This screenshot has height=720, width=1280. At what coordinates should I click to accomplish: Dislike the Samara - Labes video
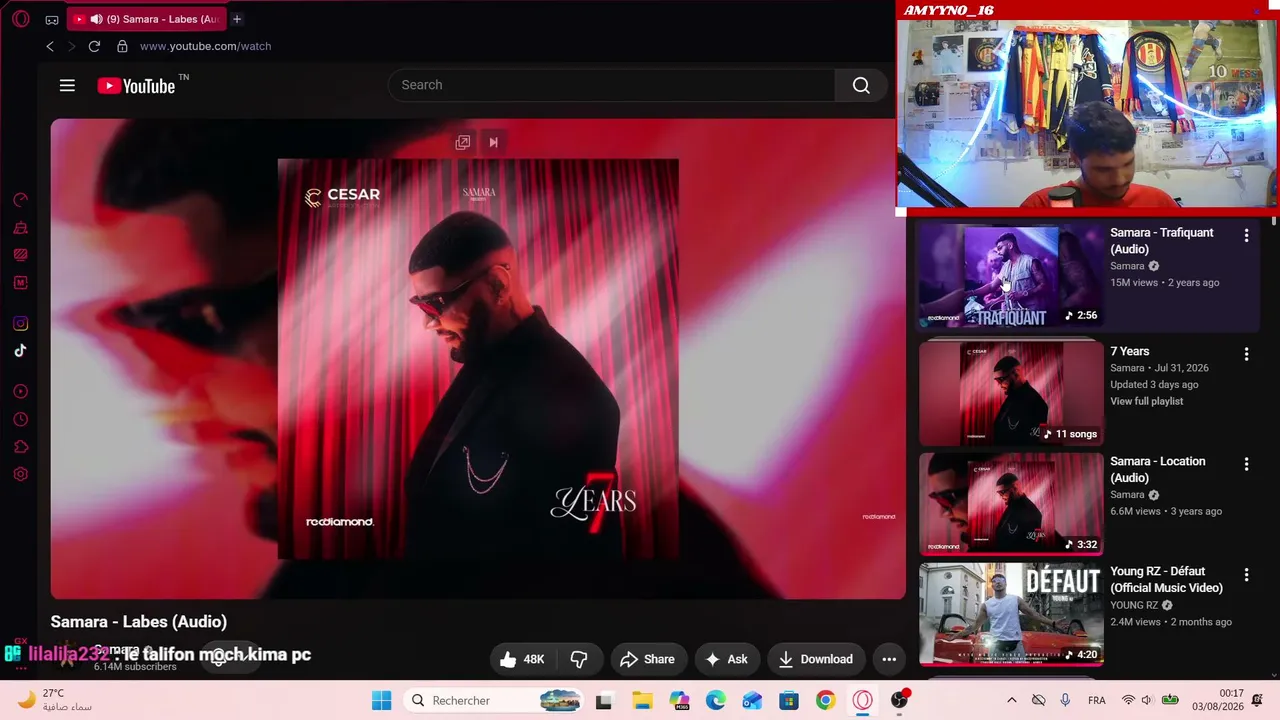579,659
